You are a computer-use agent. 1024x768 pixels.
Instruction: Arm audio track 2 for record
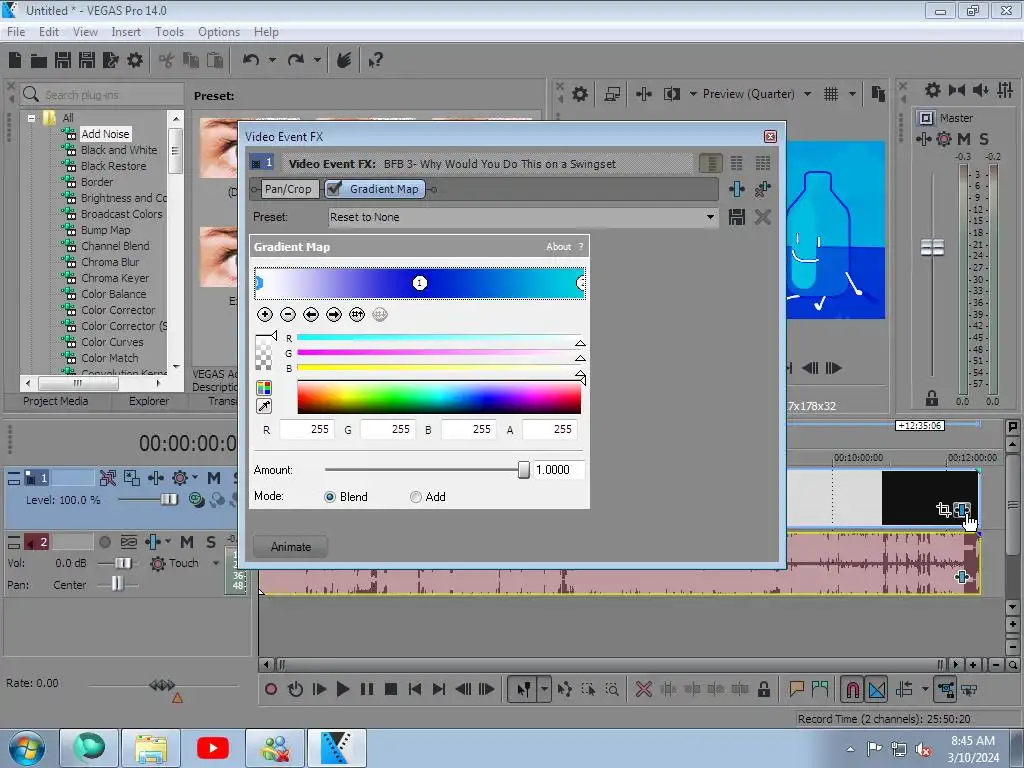tap(104, 542)
